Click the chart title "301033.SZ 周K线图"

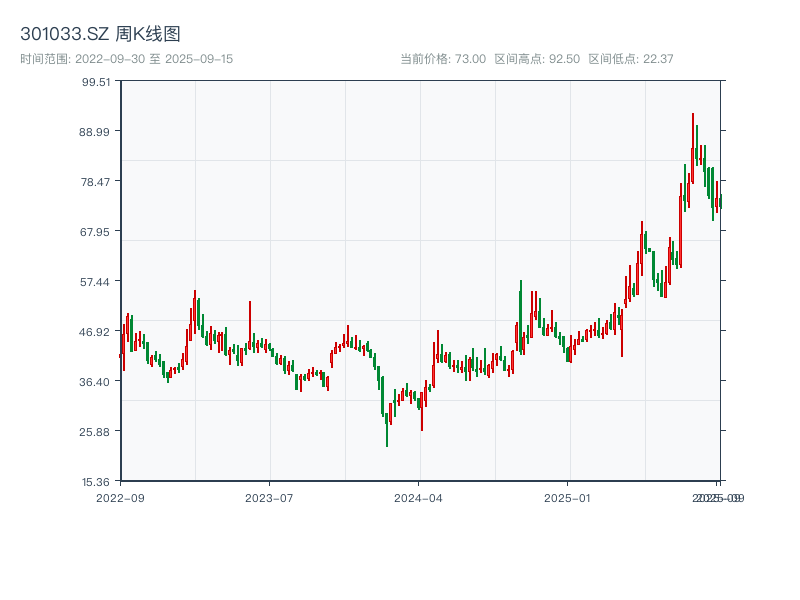tap(101, 34)
